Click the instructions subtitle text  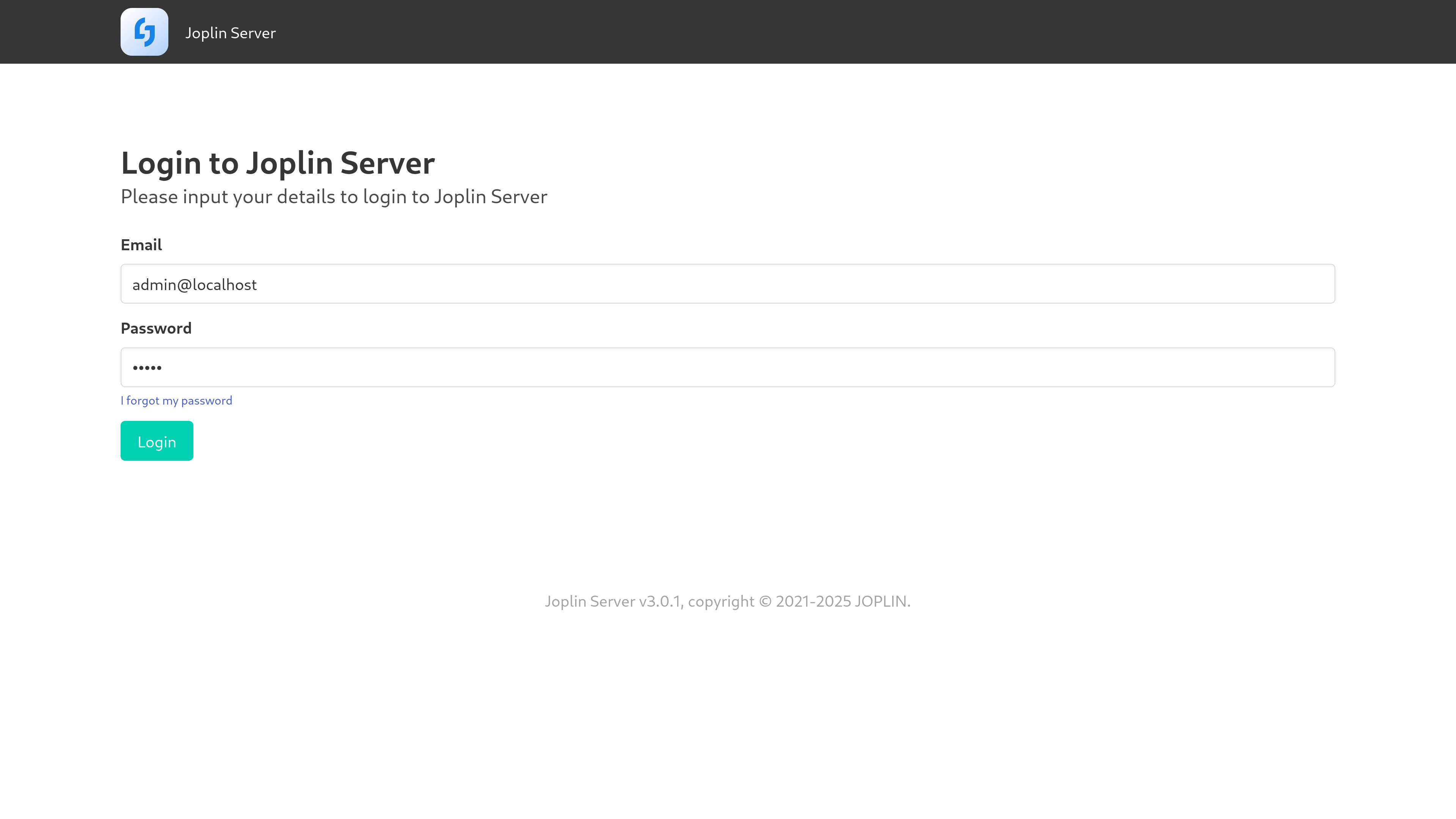pos(334,196)
